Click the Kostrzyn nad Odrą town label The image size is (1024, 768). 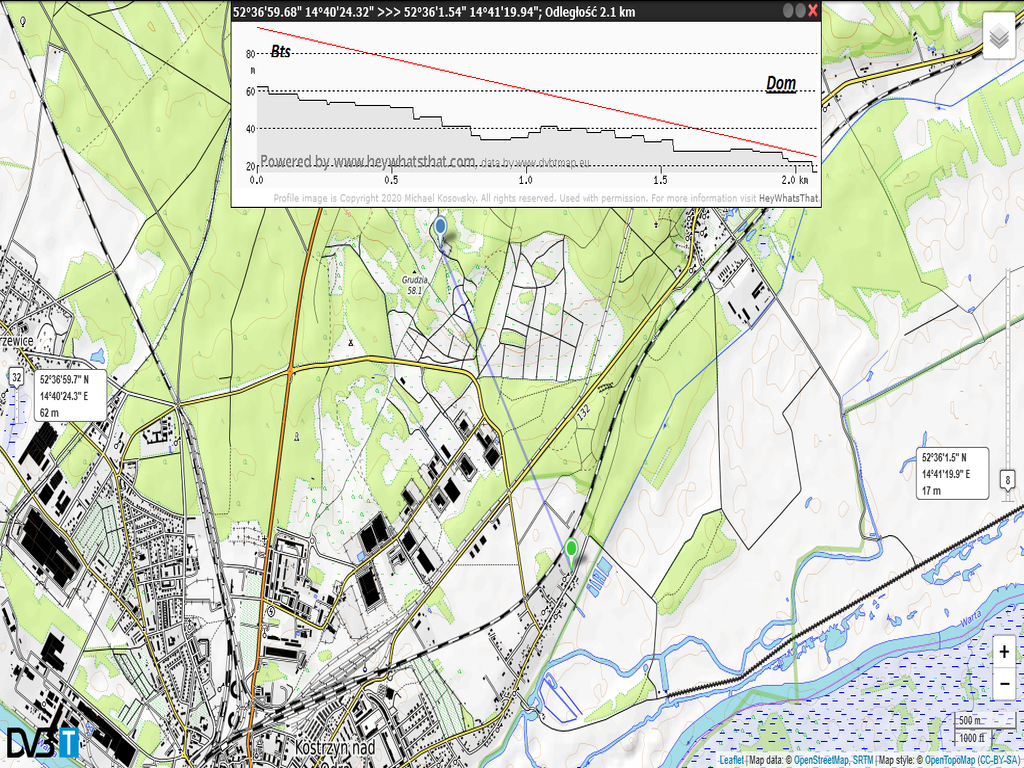click(335, 752)
